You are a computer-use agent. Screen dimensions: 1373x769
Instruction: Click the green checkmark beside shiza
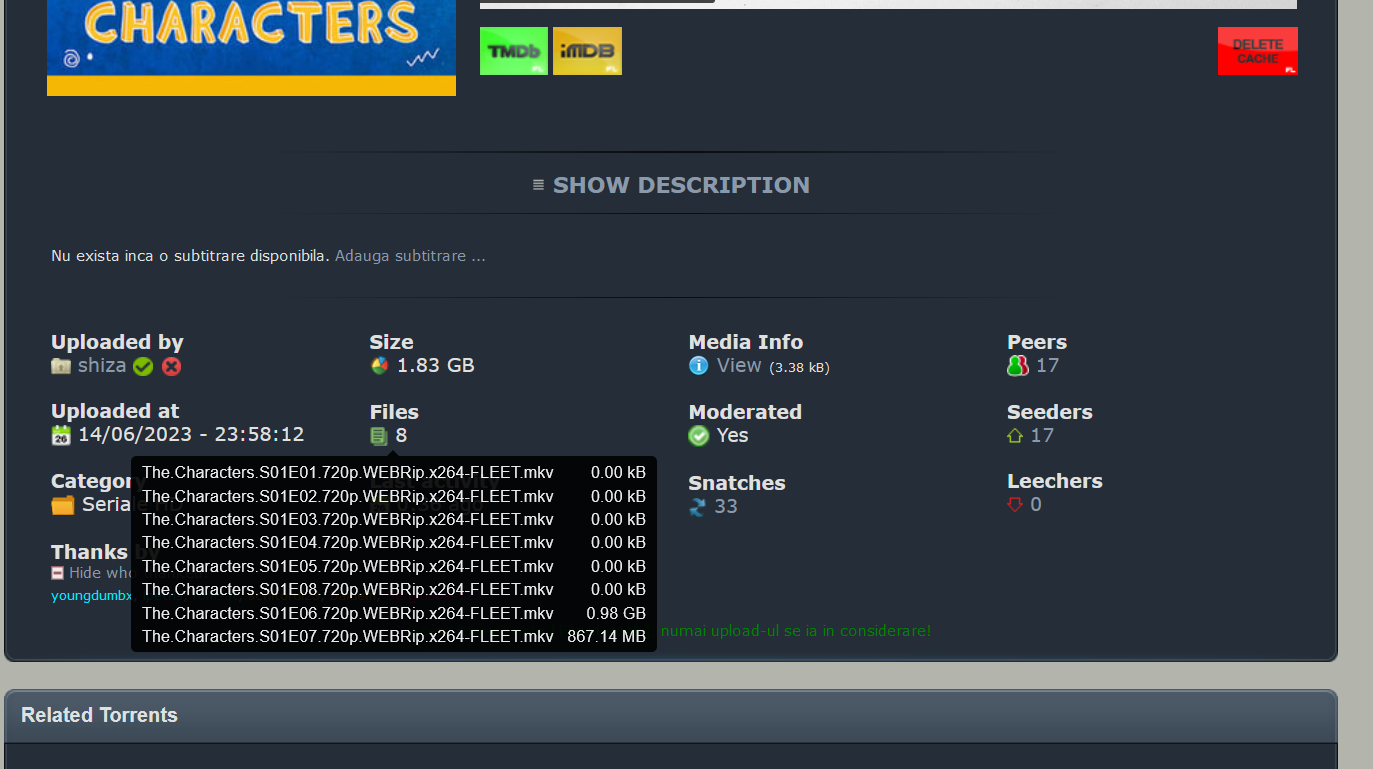point(143,367)
